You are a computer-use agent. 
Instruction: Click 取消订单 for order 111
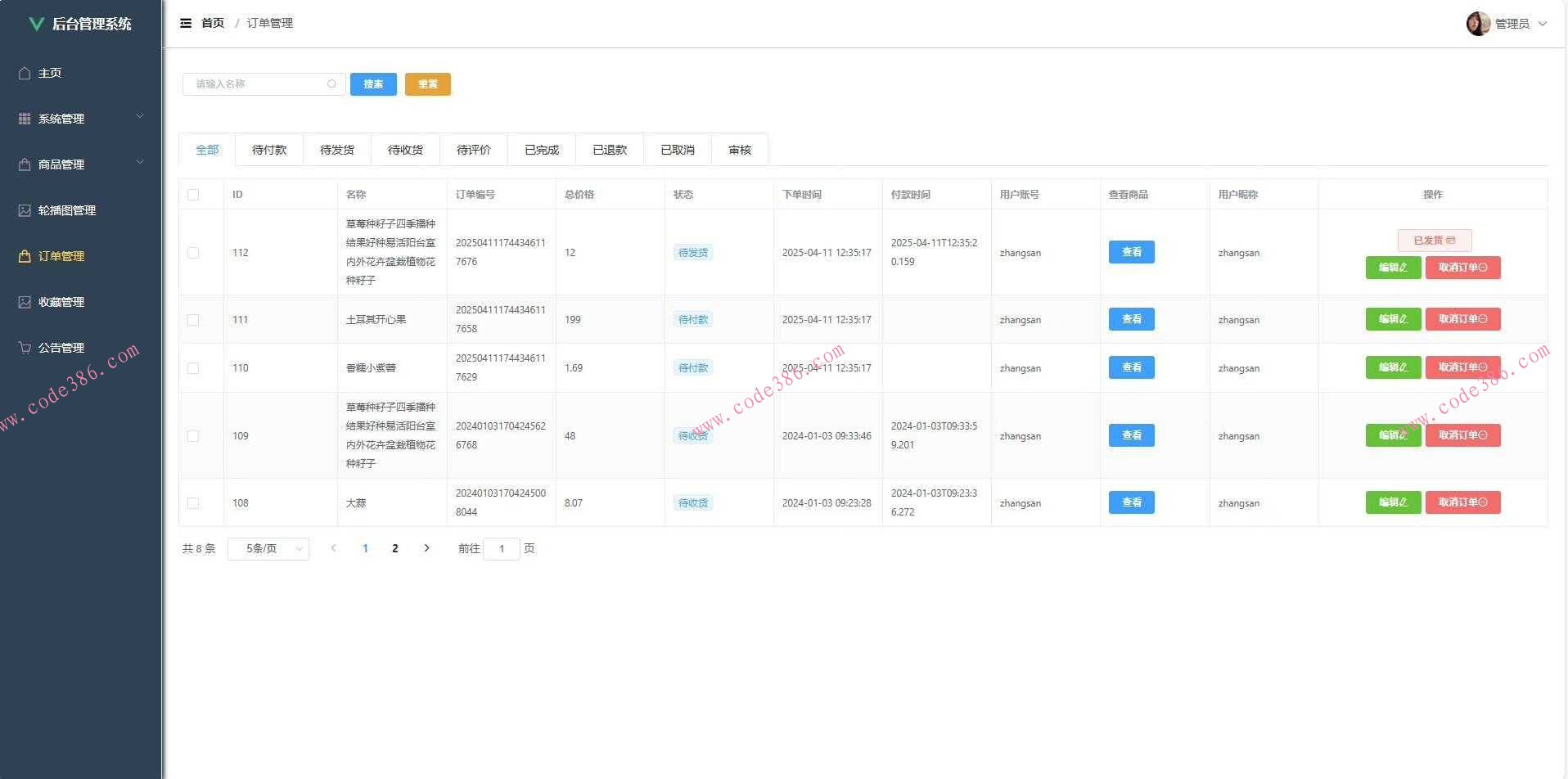pos(1462,319)
